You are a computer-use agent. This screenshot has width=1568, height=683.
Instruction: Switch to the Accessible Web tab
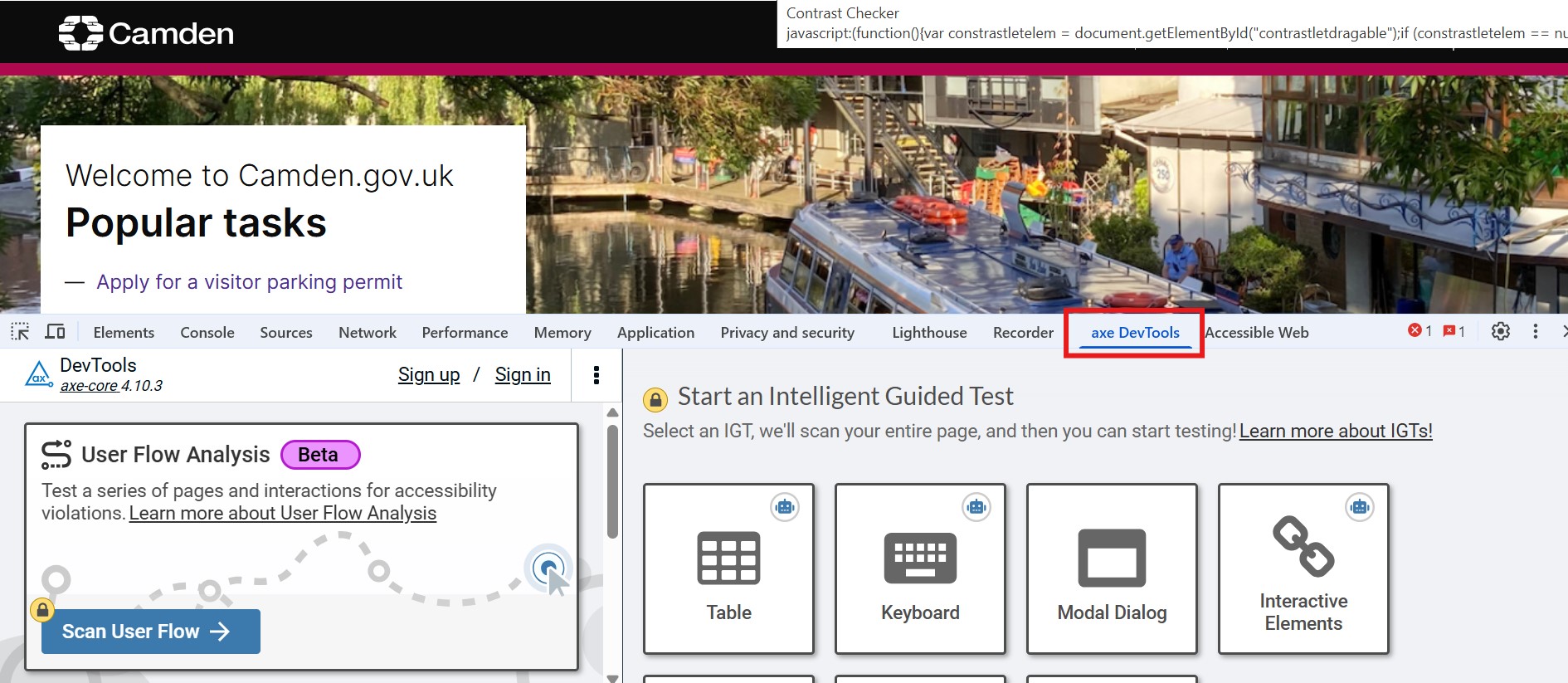click(x=1256, y=333)
